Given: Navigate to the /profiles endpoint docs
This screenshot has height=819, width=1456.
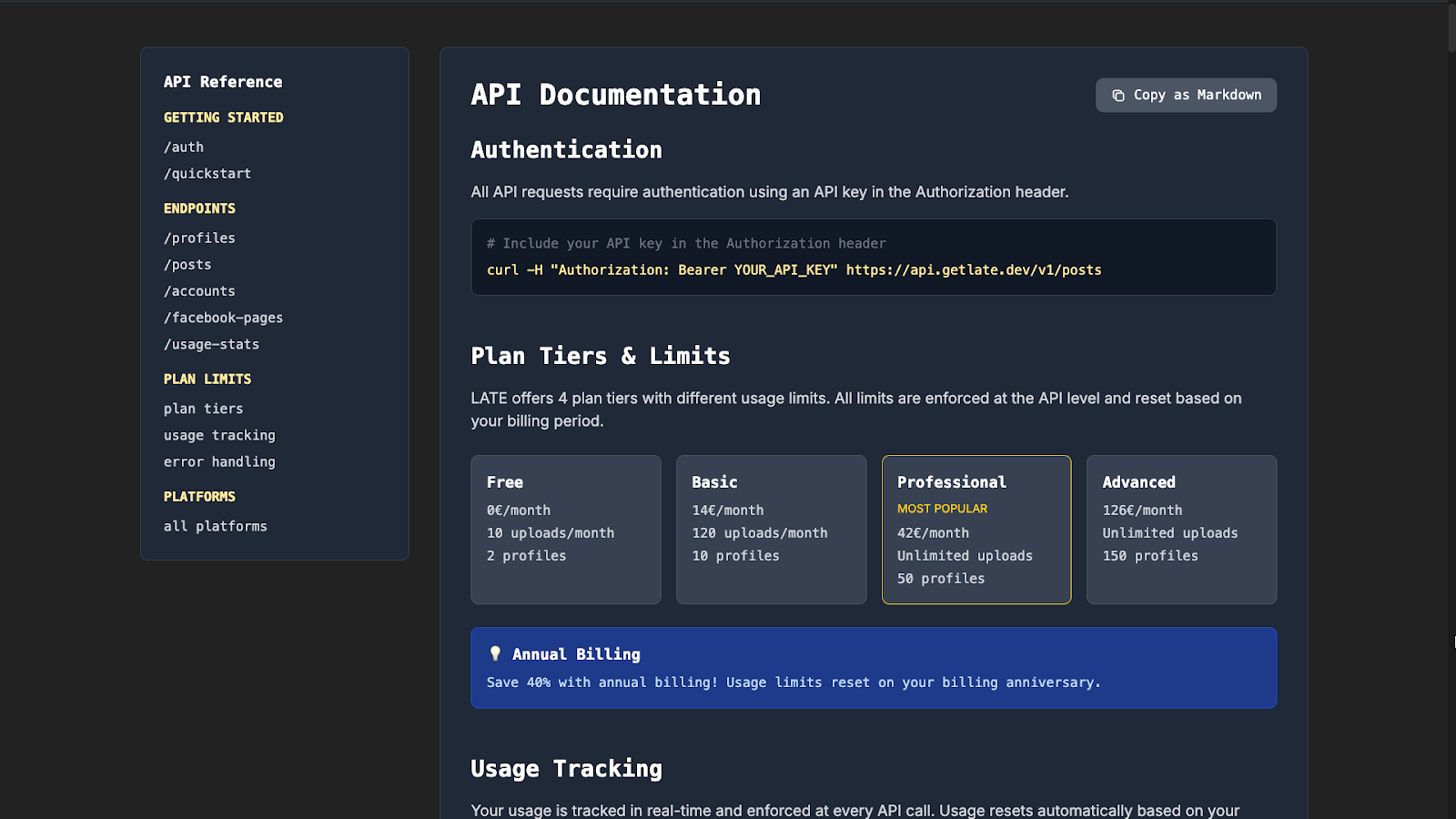Looking at the screenshot, I should (199, 238).
